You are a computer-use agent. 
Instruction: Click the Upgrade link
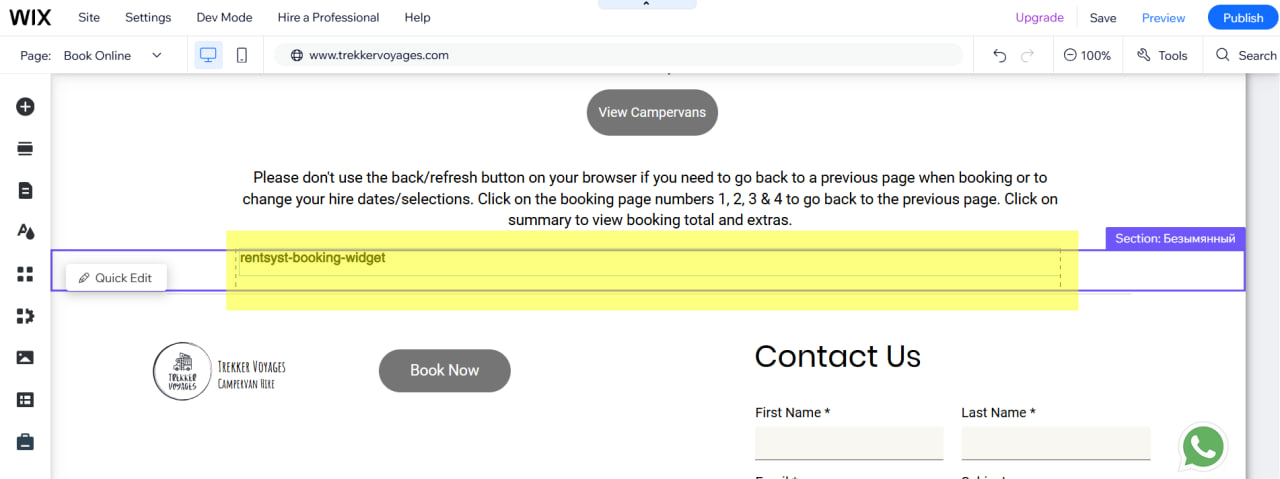point(1040,18)
